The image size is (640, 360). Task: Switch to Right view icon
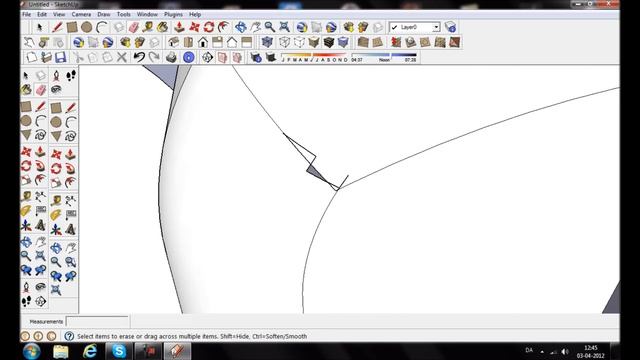click(218, 42)
